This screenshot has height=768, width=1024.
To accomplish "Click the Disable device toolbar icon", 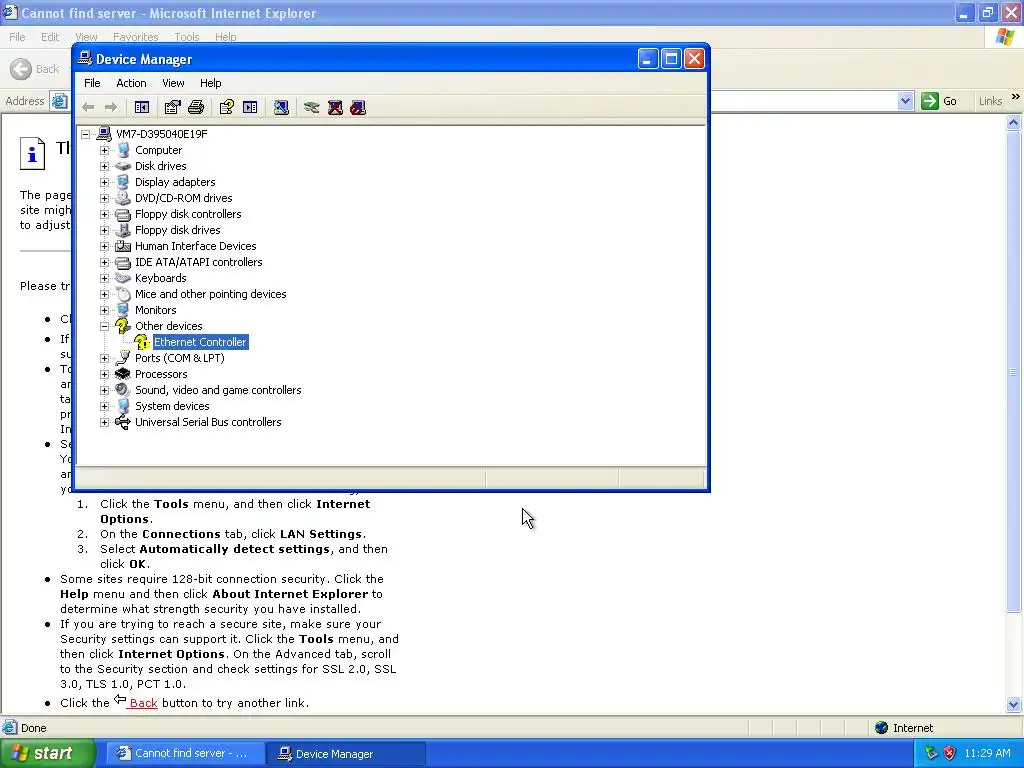I will click(x=358, y=107).
